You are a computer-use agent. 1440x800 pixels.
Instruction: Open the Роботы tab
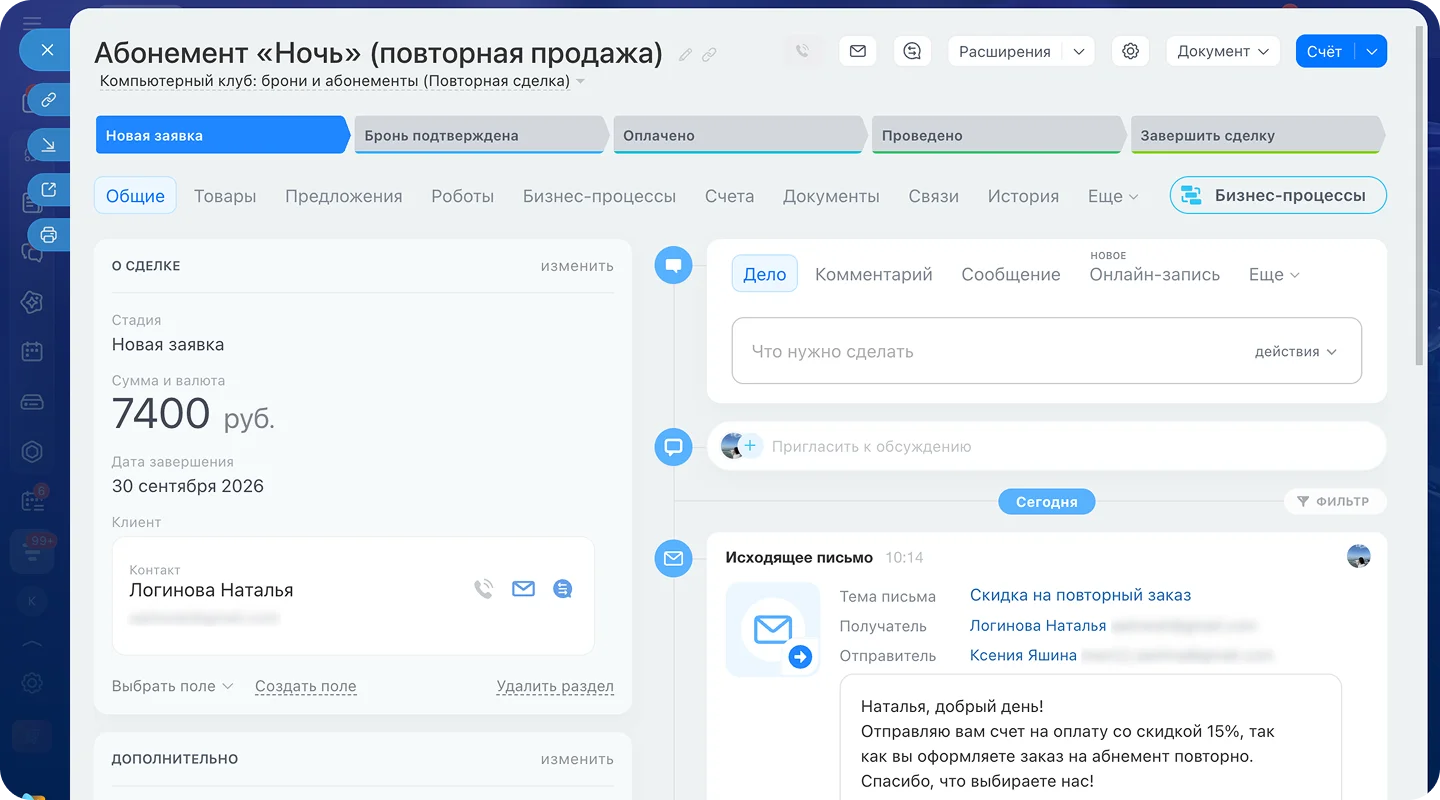tap(463, 196)
